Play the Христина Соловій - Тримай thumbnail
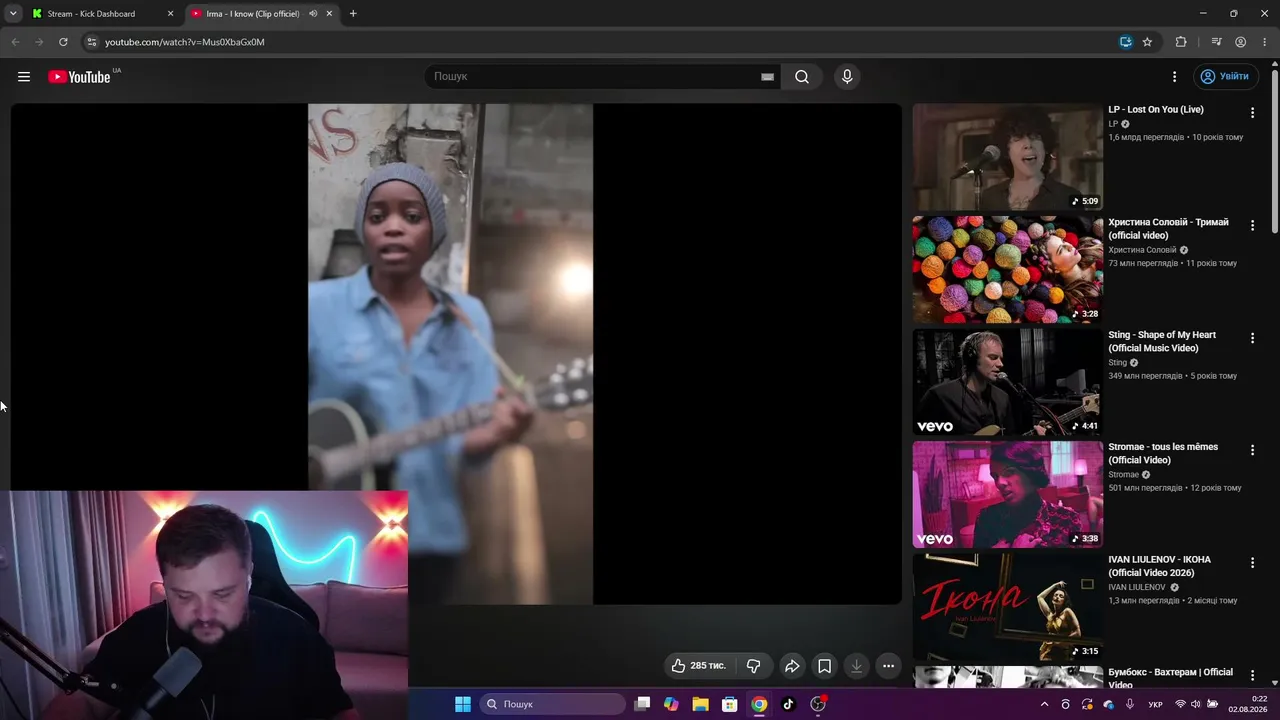 point(1007,270)
